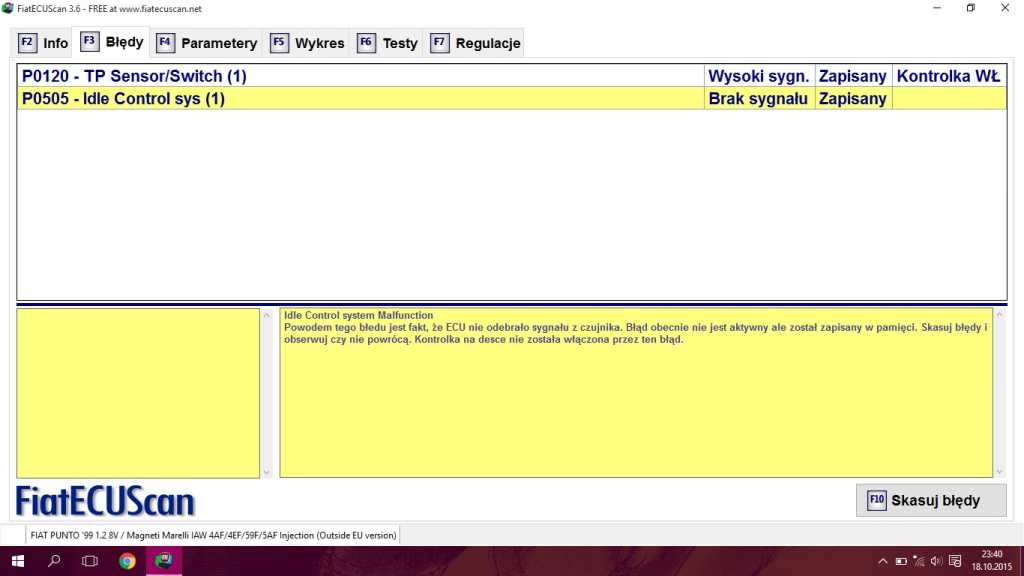Select the P0120 TP Sensor error row

pos(360,76)
